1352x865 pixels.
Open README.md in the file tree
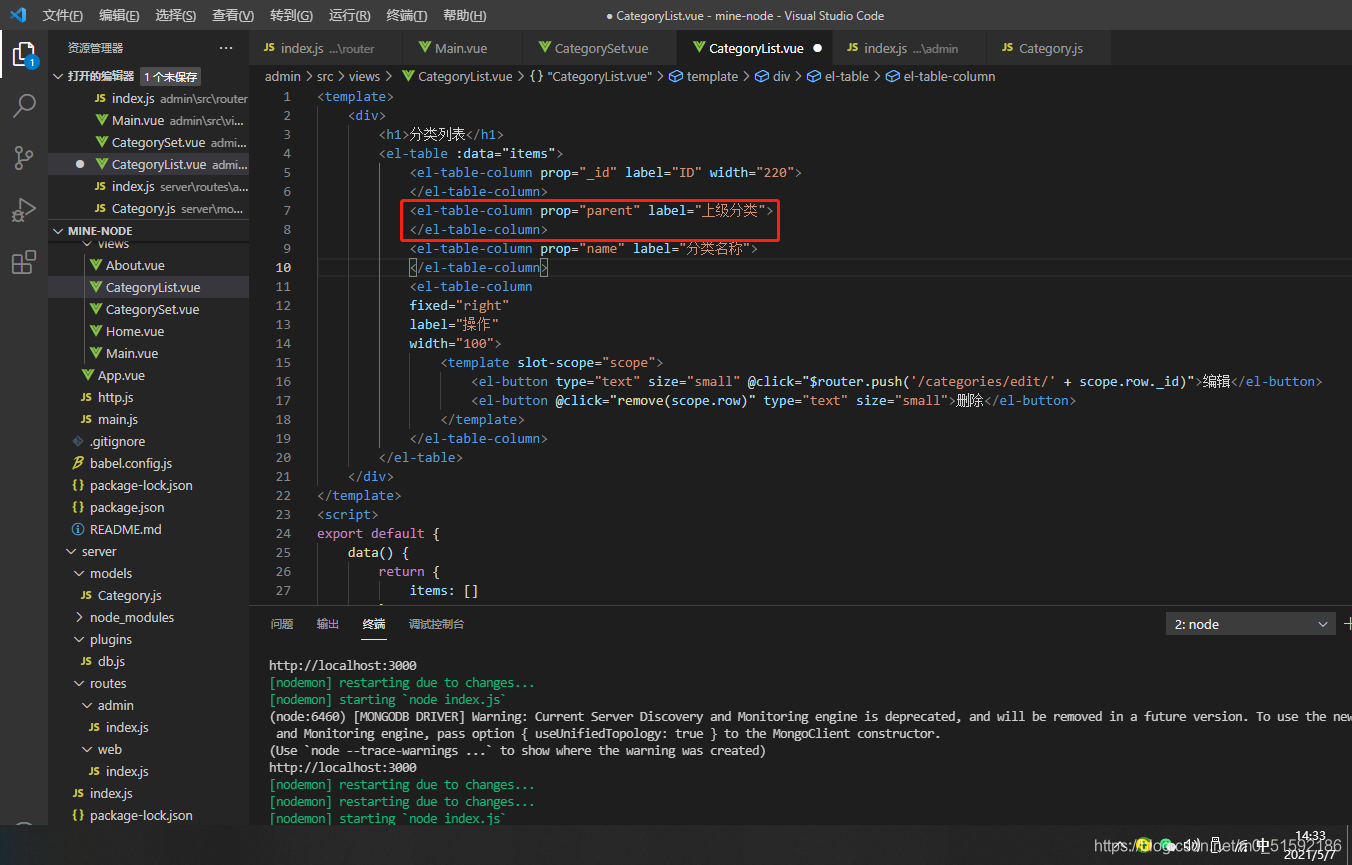pyautogui.click(x=125, y=529)
